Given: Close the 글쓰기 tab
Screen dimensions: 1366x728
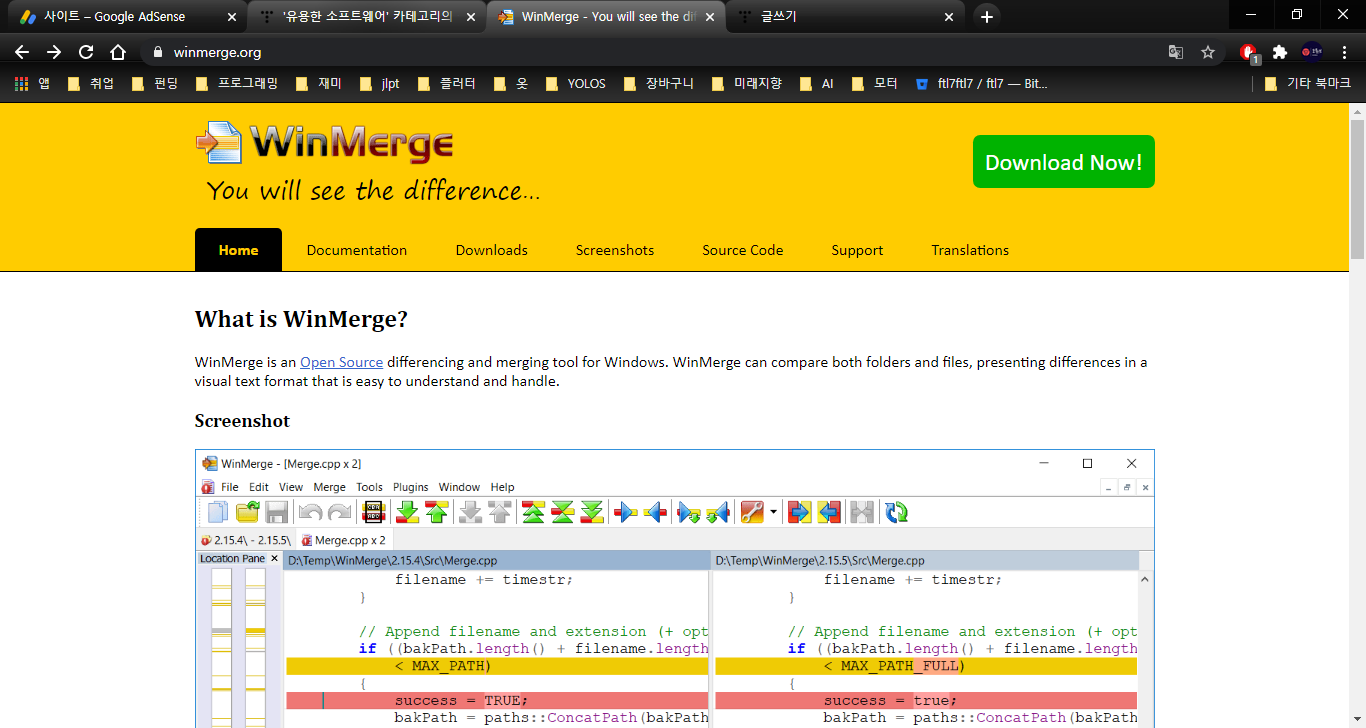Looking at the screenshot, I should (949, 17).
